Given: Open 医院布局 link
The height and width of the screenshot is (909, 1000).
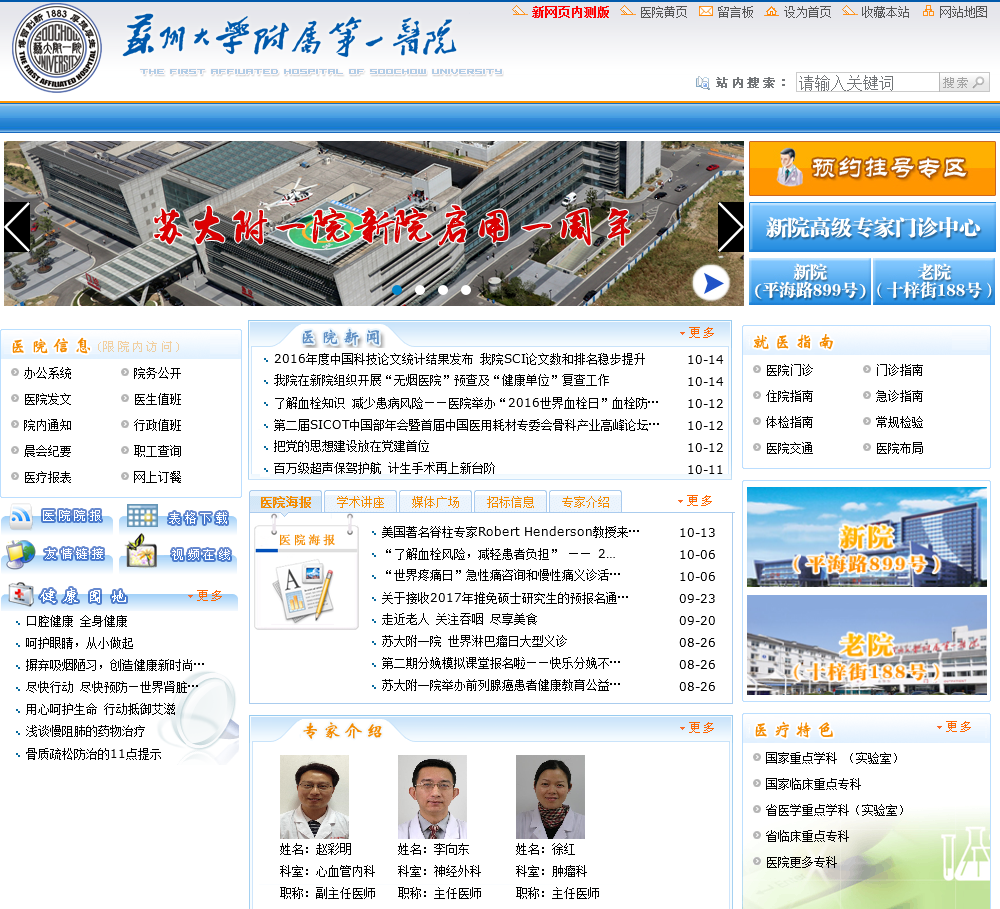Looking at the screenshot, I should [x=899, y=448].
